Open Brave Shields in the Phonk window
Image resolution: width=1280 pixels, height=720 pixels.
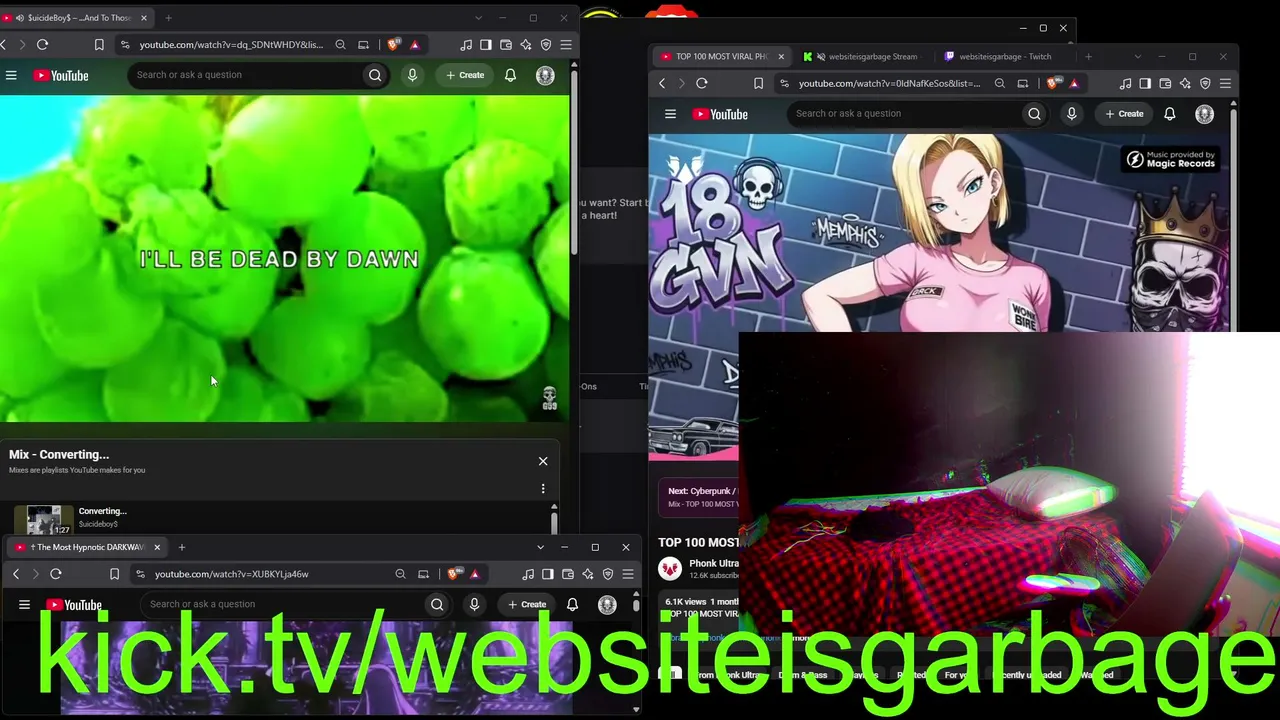click(x=1053, y=84)
